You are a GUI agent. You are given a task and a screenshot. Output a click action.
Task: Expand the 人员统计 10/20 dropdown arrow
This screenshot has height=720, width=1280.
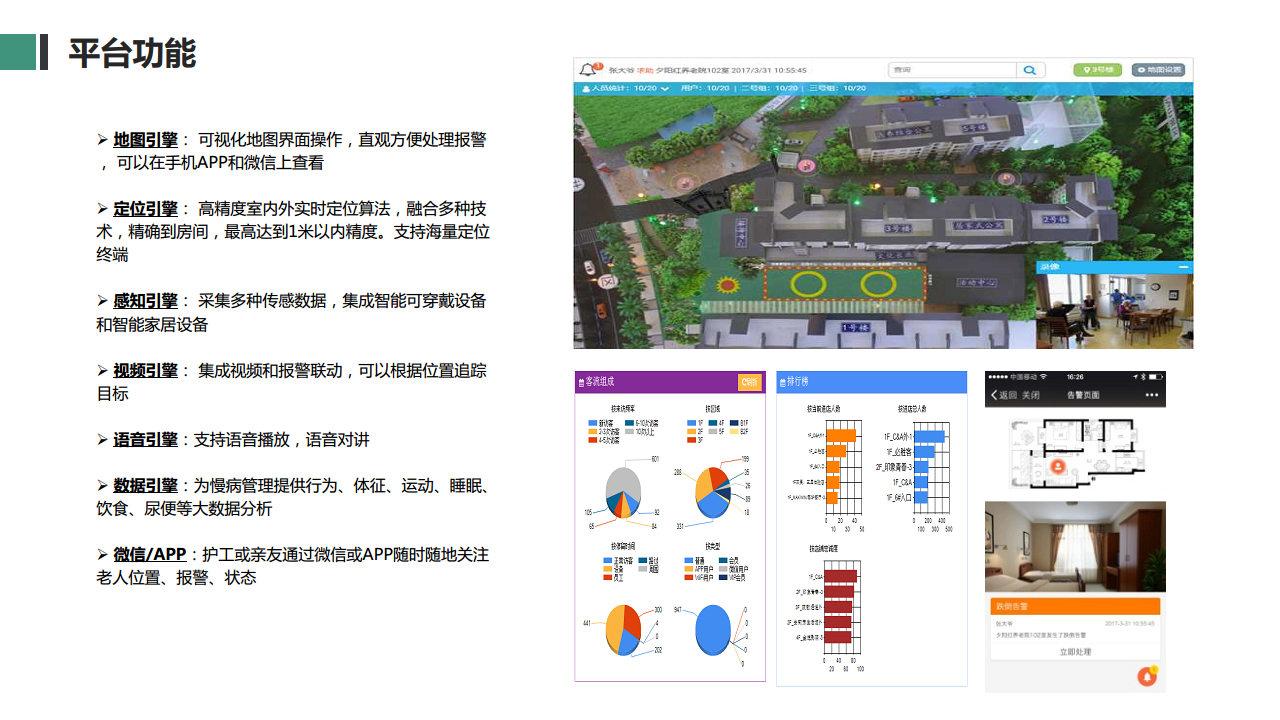(x=665, y=89)
